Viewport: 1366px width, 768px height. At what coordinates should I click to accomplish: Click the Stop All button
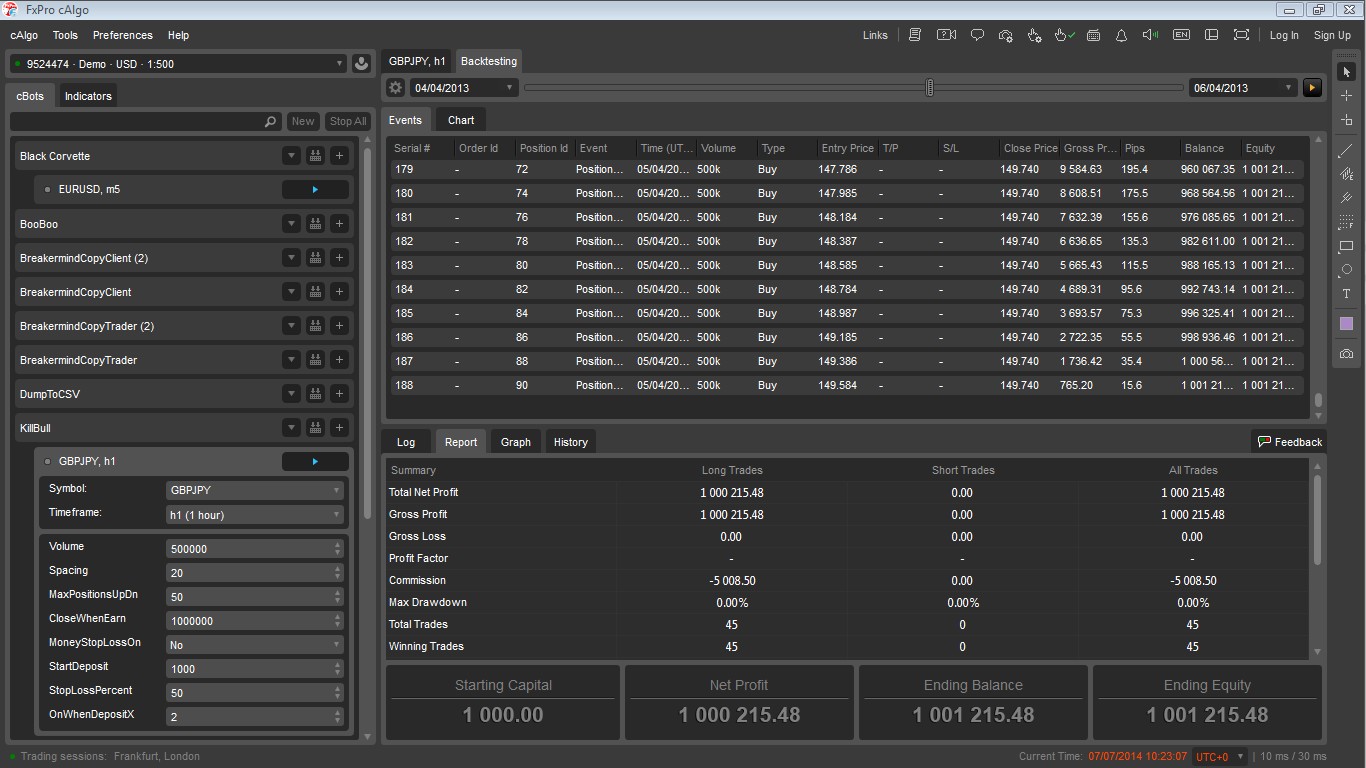tap(348, 121)
